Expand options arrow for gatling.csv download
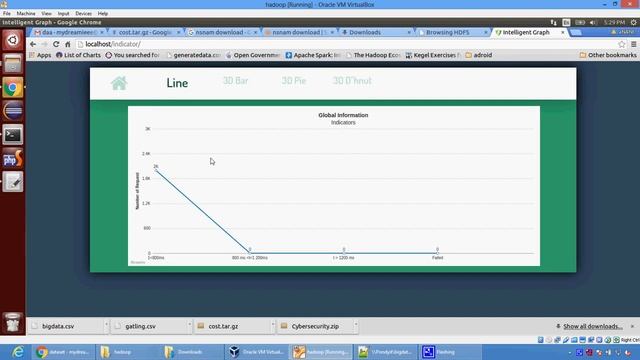The height and width of the screenshot is (360, 640). 190,326
